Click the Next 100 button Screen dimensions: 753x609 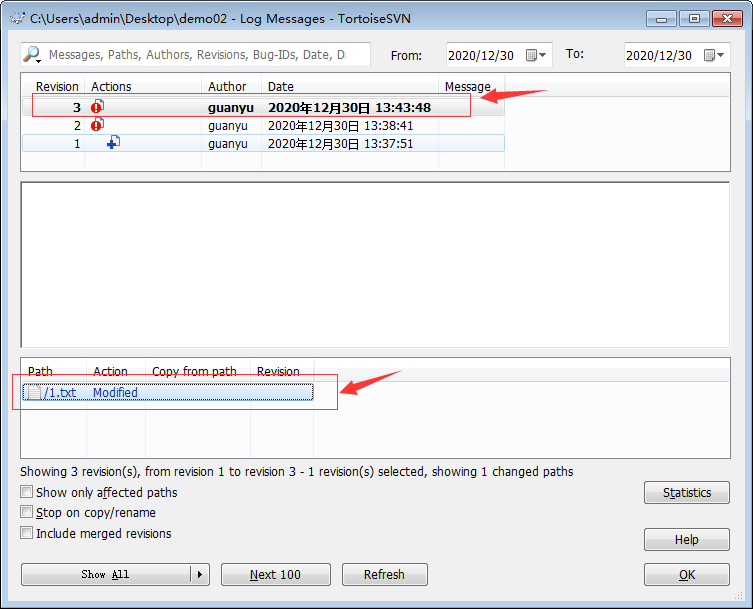pyautogui.click(x=276, y=574)
